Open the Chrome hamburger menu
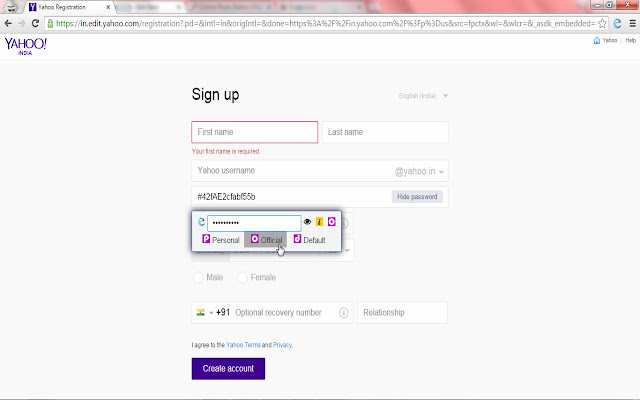This screenshot has height=400, width=640. pos(632,24)
